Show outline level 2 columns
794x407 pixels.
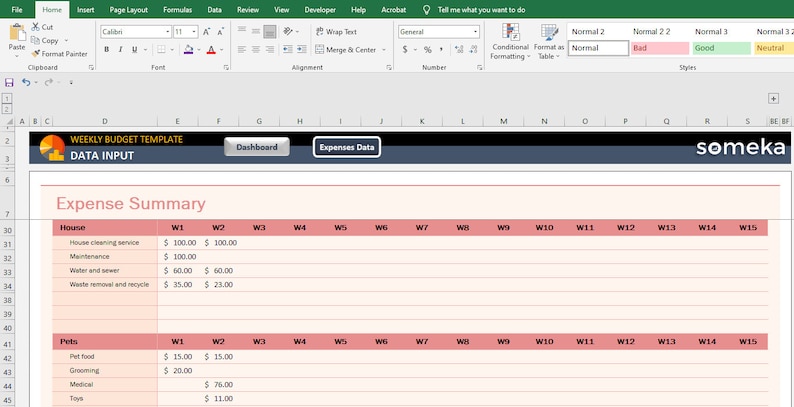[x=8, y=109]
